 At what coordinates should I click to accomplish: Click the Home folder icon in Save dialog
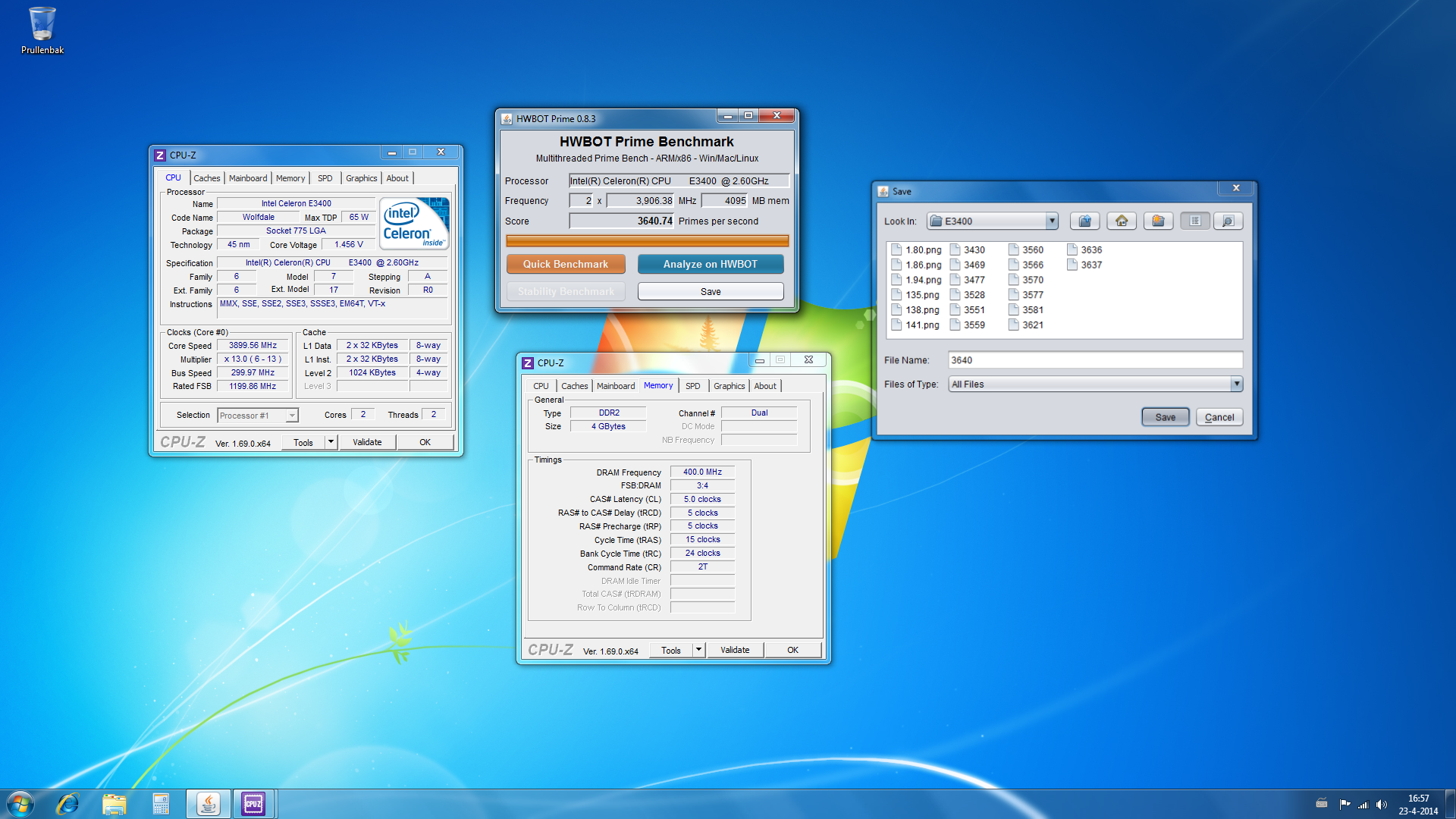tap(1122, 221)
